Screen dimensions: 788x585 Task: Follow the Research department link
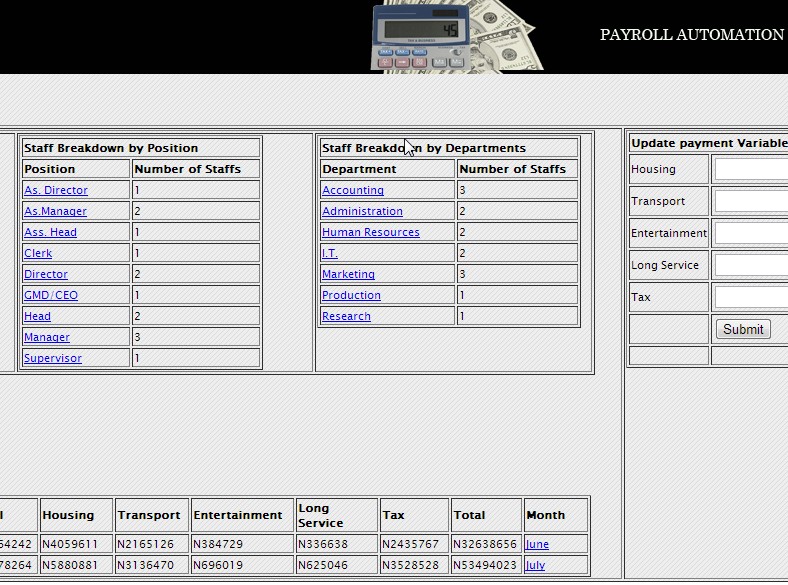[x=346, y=316]
